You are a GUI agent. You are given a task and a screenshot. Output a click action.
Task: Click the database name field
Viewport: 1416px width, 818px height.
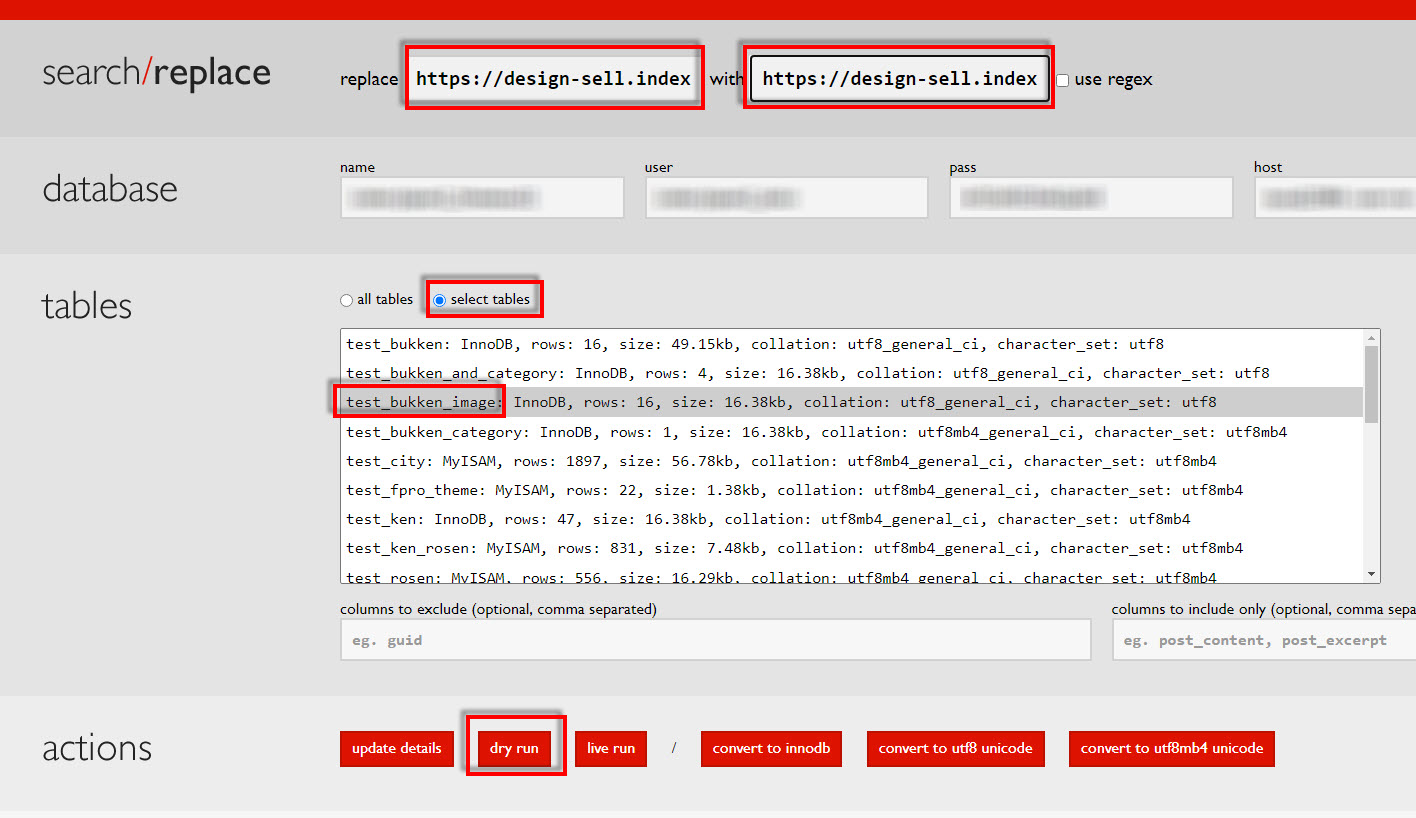pyautogui.click(x=482, y=198)
